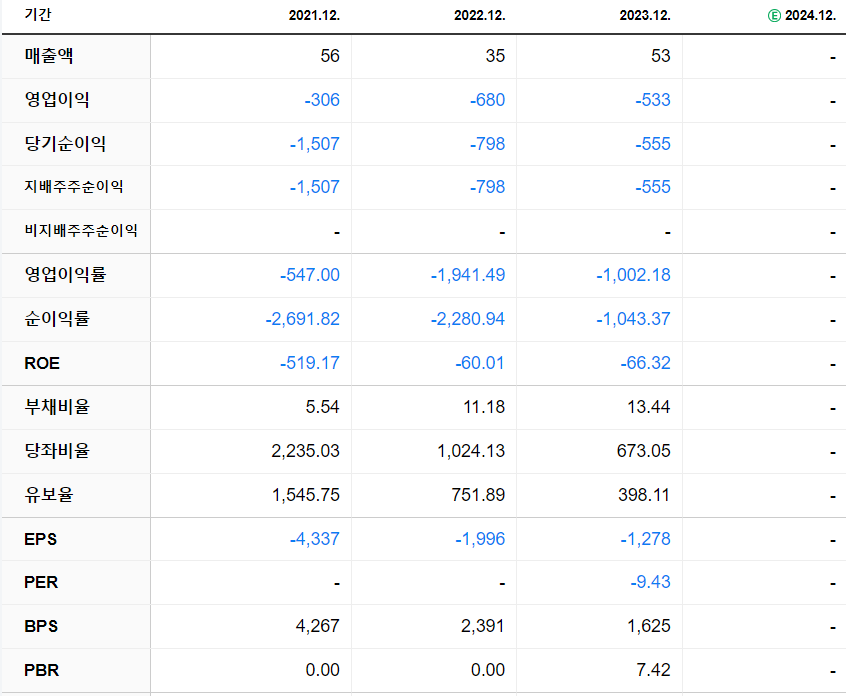Click 당좌비율 value 2,235.03
The image size is (846, 696).
coord(305,451)
